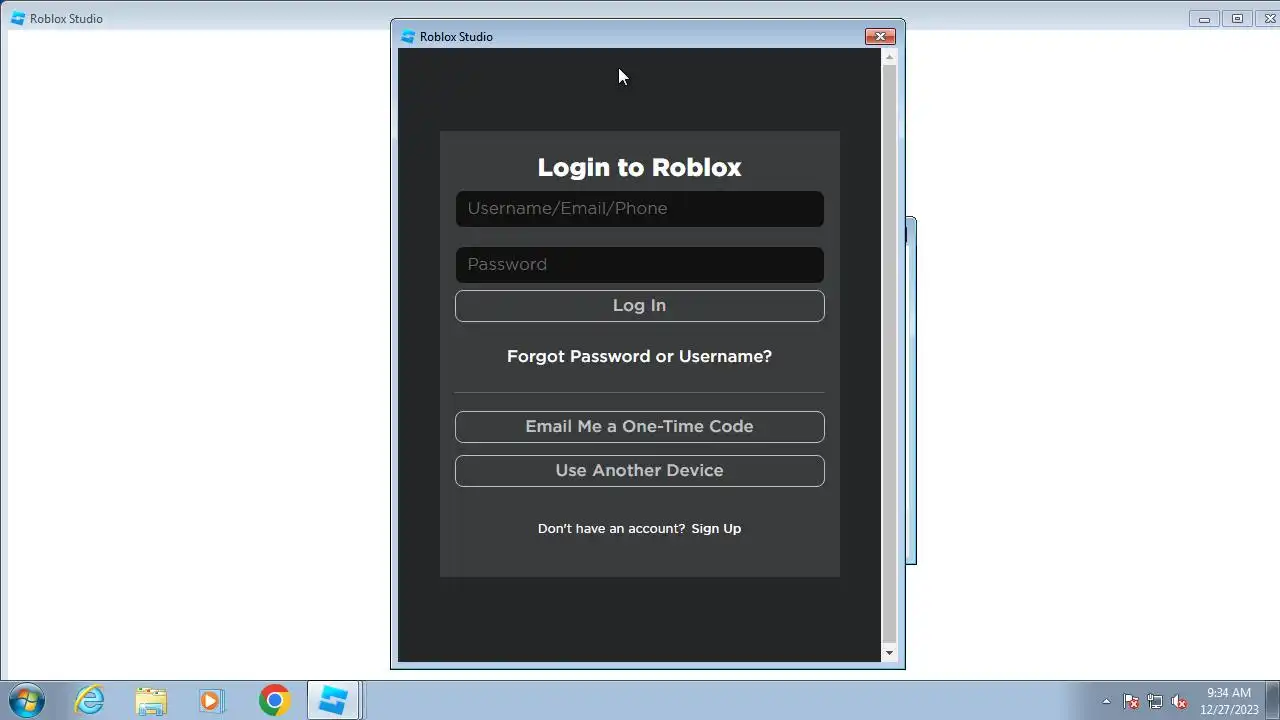Click the Log In button
Viewport: 1280px width, 720px height.
[639, 306]
